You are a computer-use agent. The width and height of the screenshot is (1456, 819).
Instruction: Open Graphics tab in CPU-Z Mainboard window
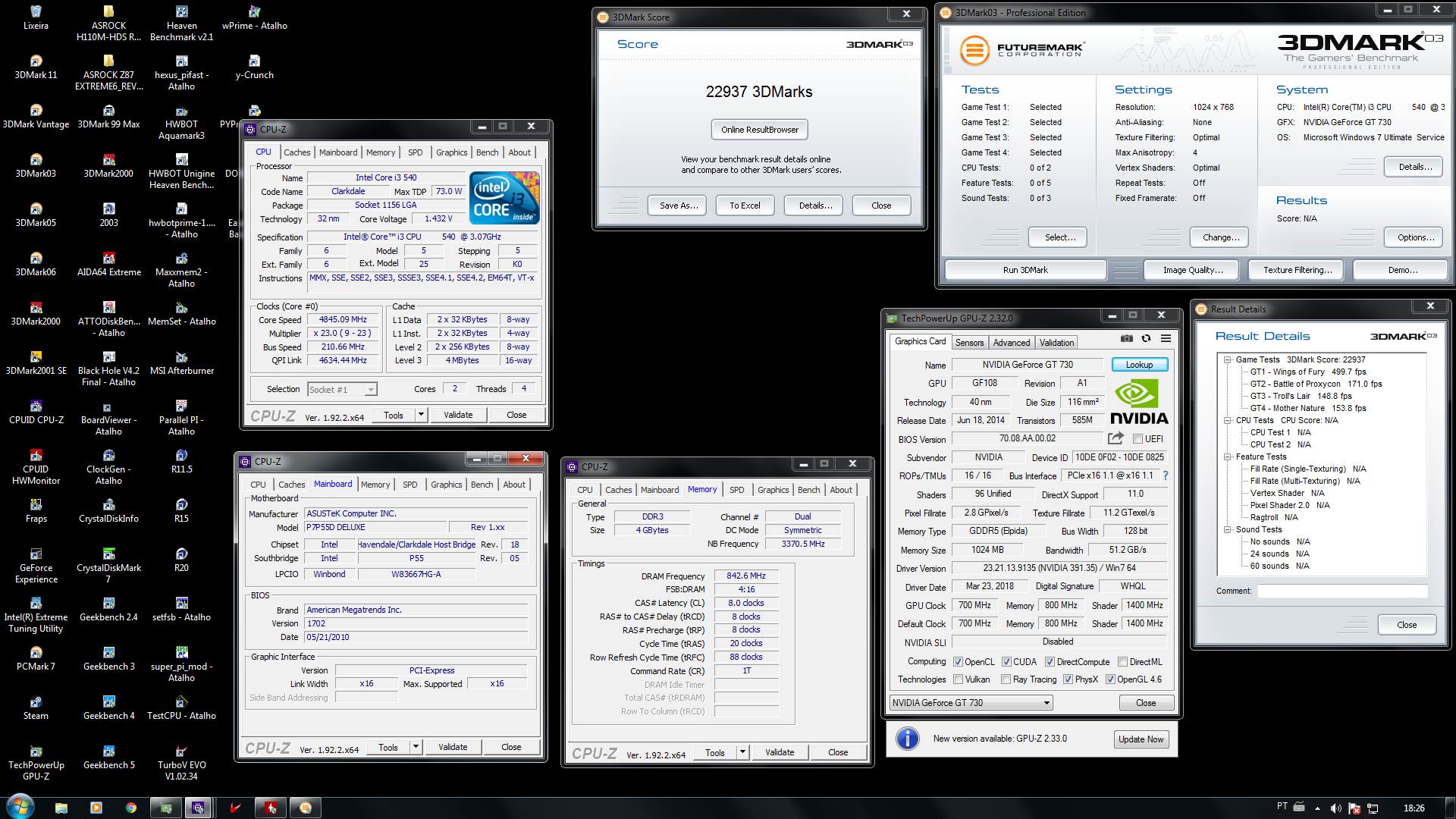446,485
